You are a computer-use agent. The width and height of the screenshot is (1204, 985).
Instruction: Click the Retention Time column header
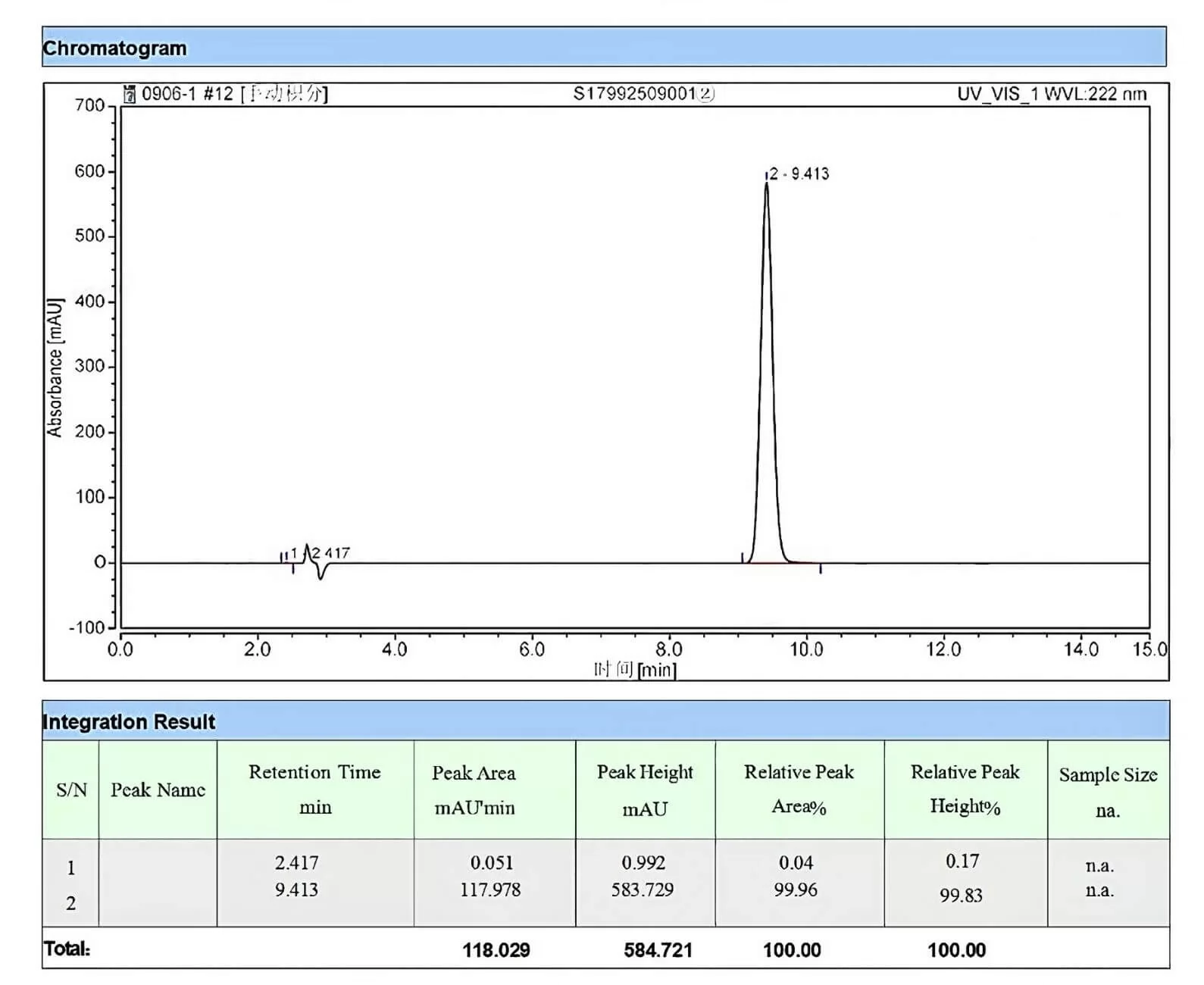click(314, 789)
